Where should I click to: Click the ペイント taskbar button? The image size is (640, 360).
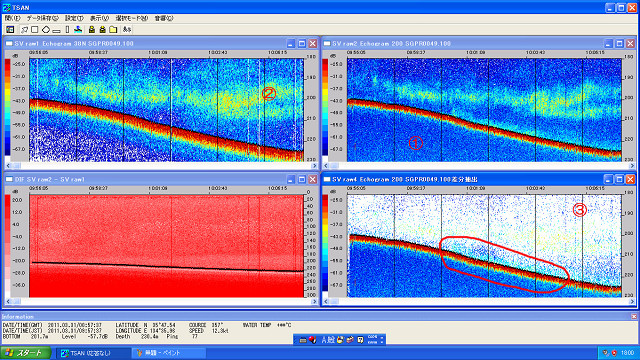click(x=168, y=353)
